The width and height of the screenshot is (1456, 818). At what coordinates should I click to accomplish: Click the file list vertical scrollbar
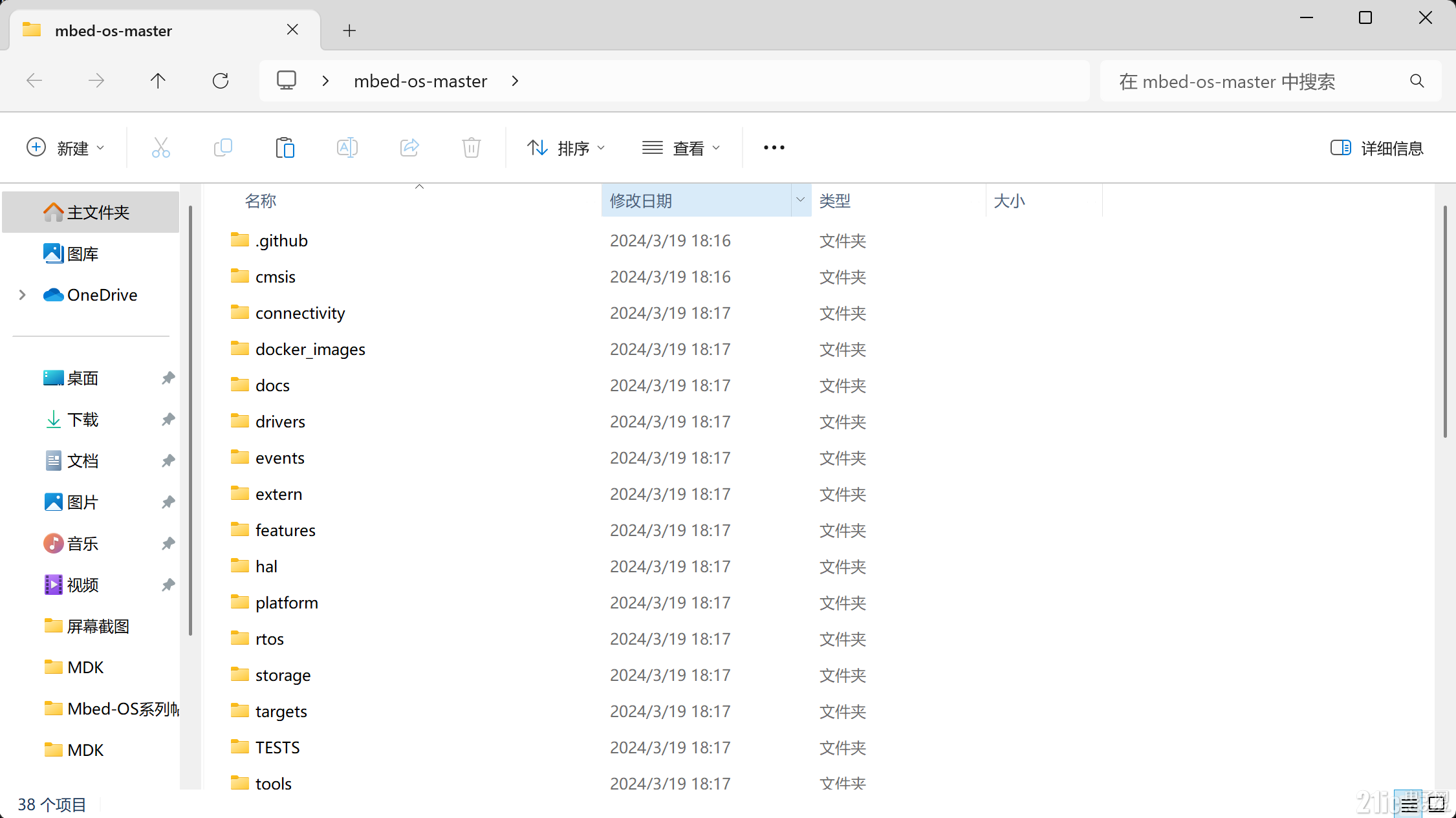pyautogui.click(x=1445, y=321)
